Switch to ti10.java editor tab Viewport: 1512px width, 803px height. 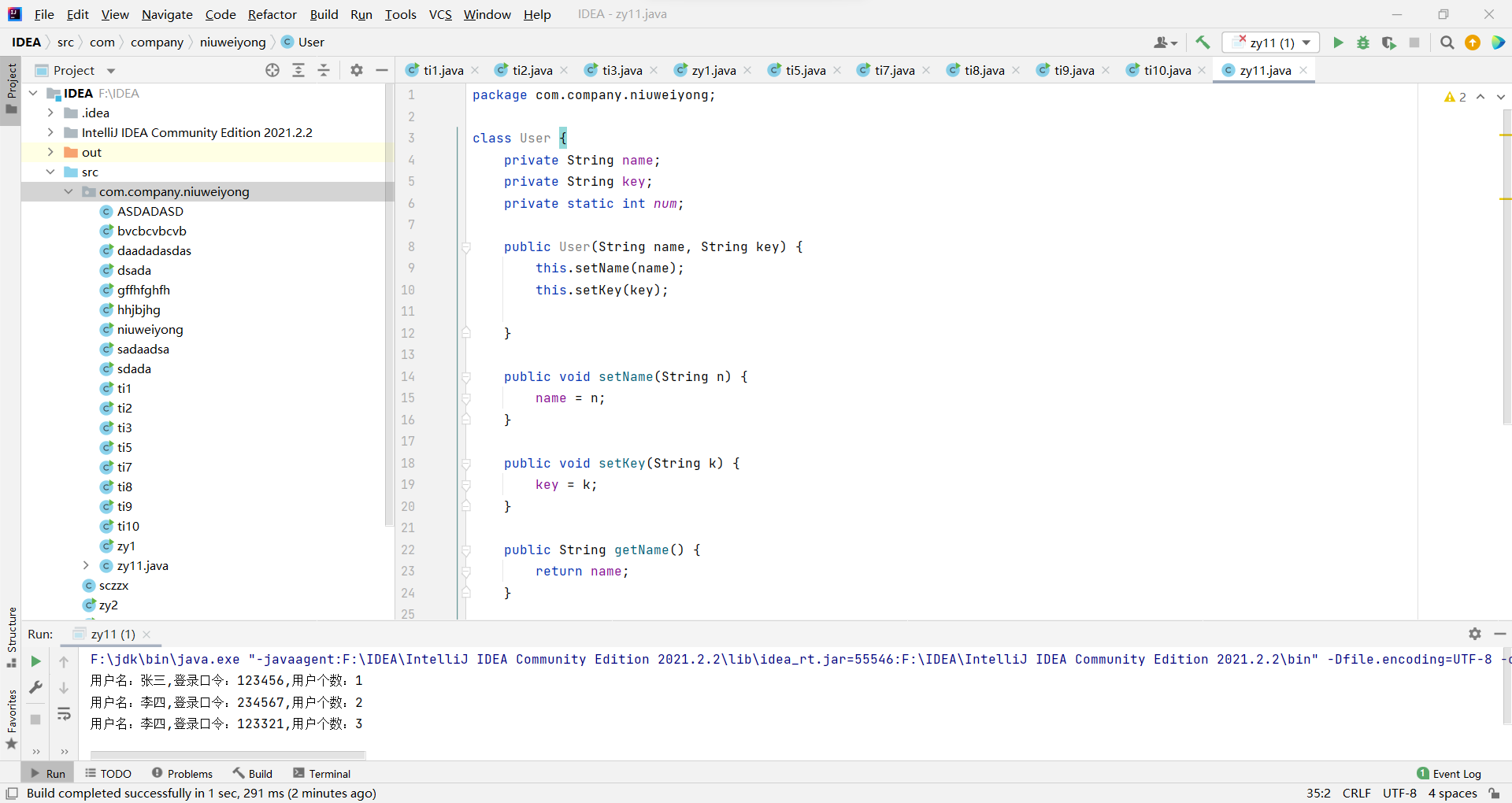1167,70
